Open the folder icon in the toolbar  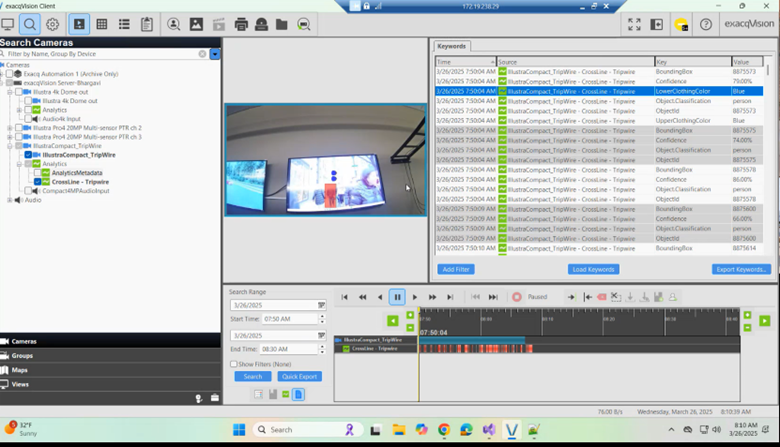tap(282, 24)
